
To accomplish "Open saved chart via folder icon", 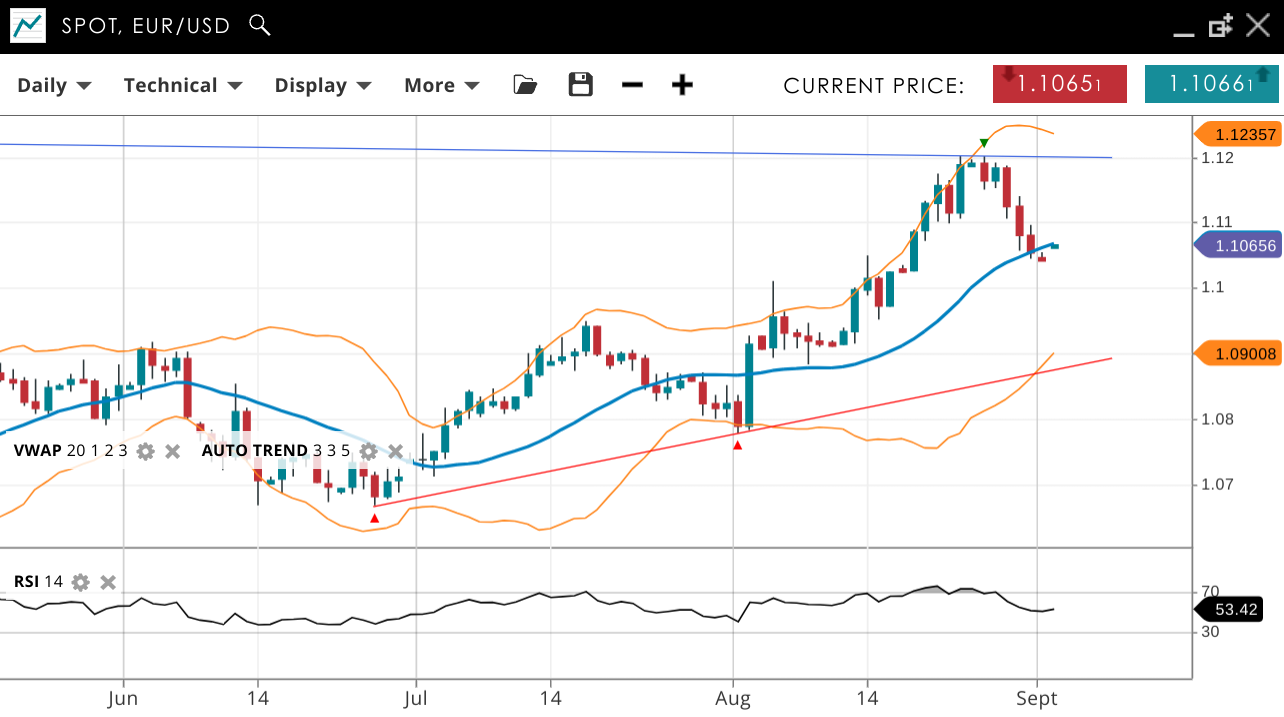I will 525,85.
